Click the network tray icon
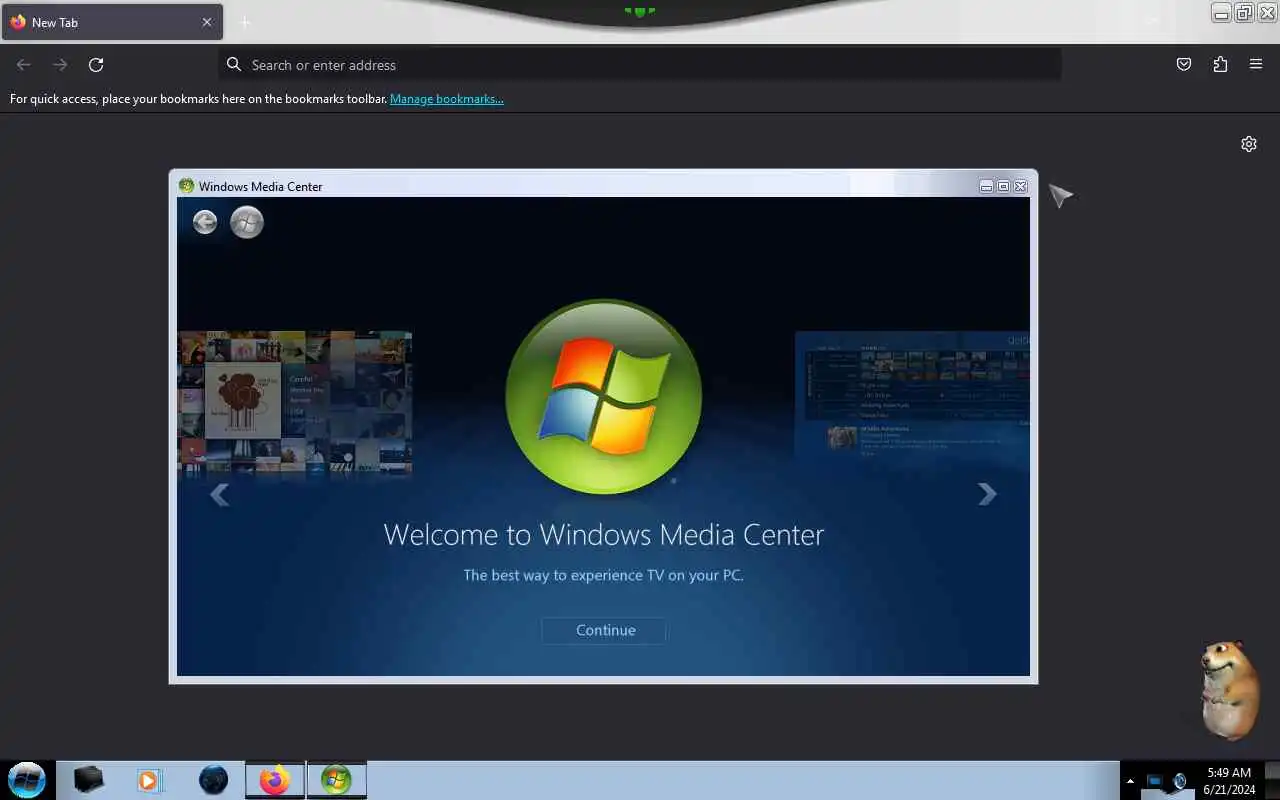Image resolution: width=1280 pixels, height=800 pixels. pos(1155,781)
